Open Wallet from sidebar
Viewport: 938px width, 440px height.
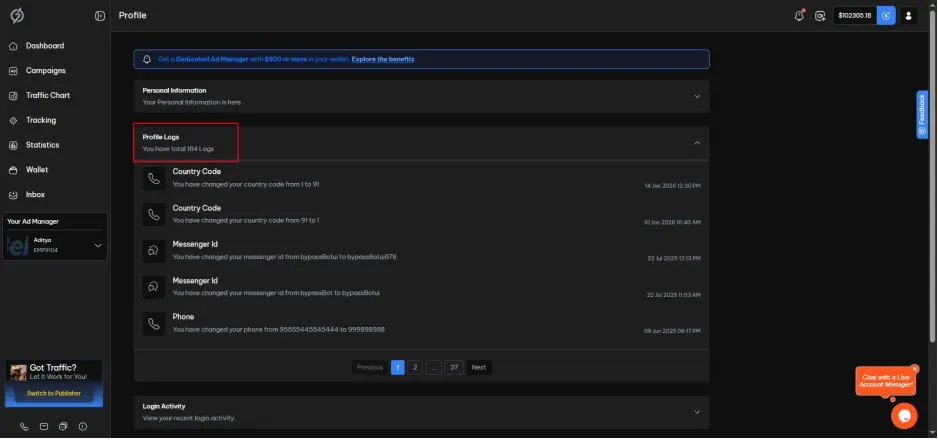coord(36,170)
